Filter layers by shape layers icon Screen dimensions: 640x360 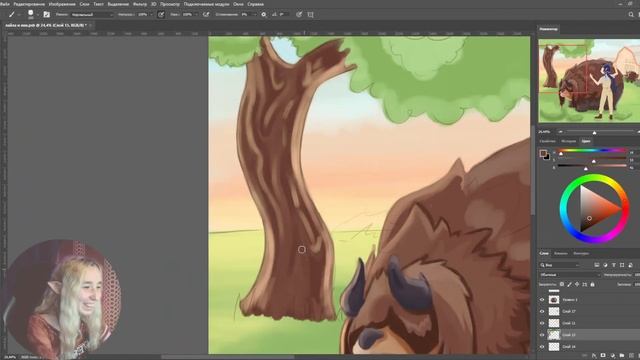[622, 265]
